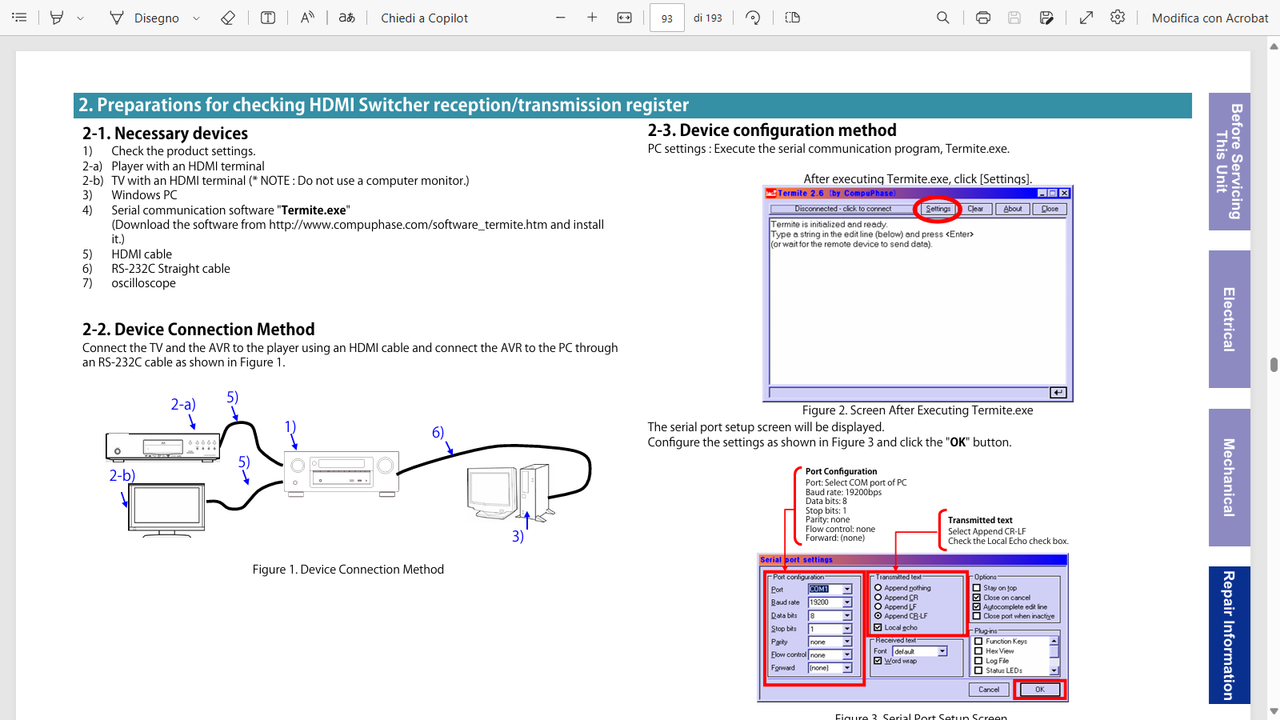This screenshot has width=1280, height=720.
Task: Rotate the page clockwise
Action: (x=753, y=18)
